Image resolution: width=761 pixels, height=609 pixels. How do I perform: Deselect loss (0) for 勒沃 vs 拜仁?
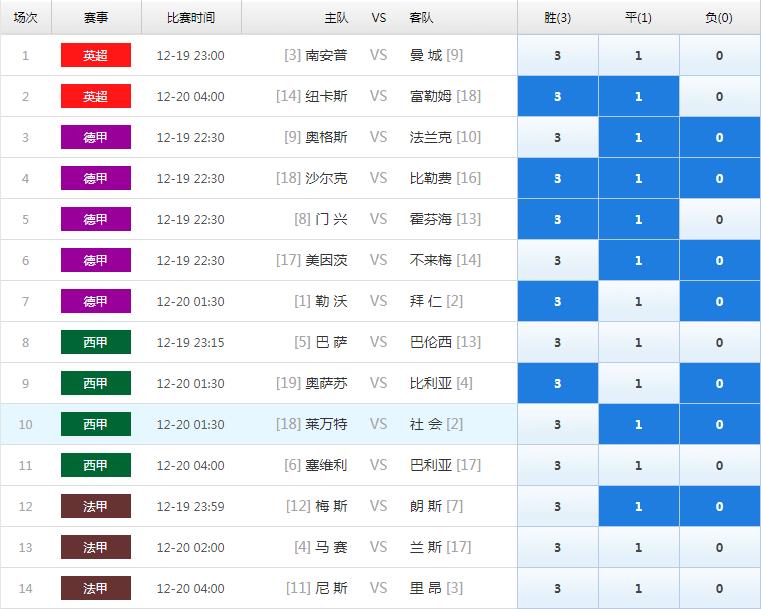coord(720,301)
